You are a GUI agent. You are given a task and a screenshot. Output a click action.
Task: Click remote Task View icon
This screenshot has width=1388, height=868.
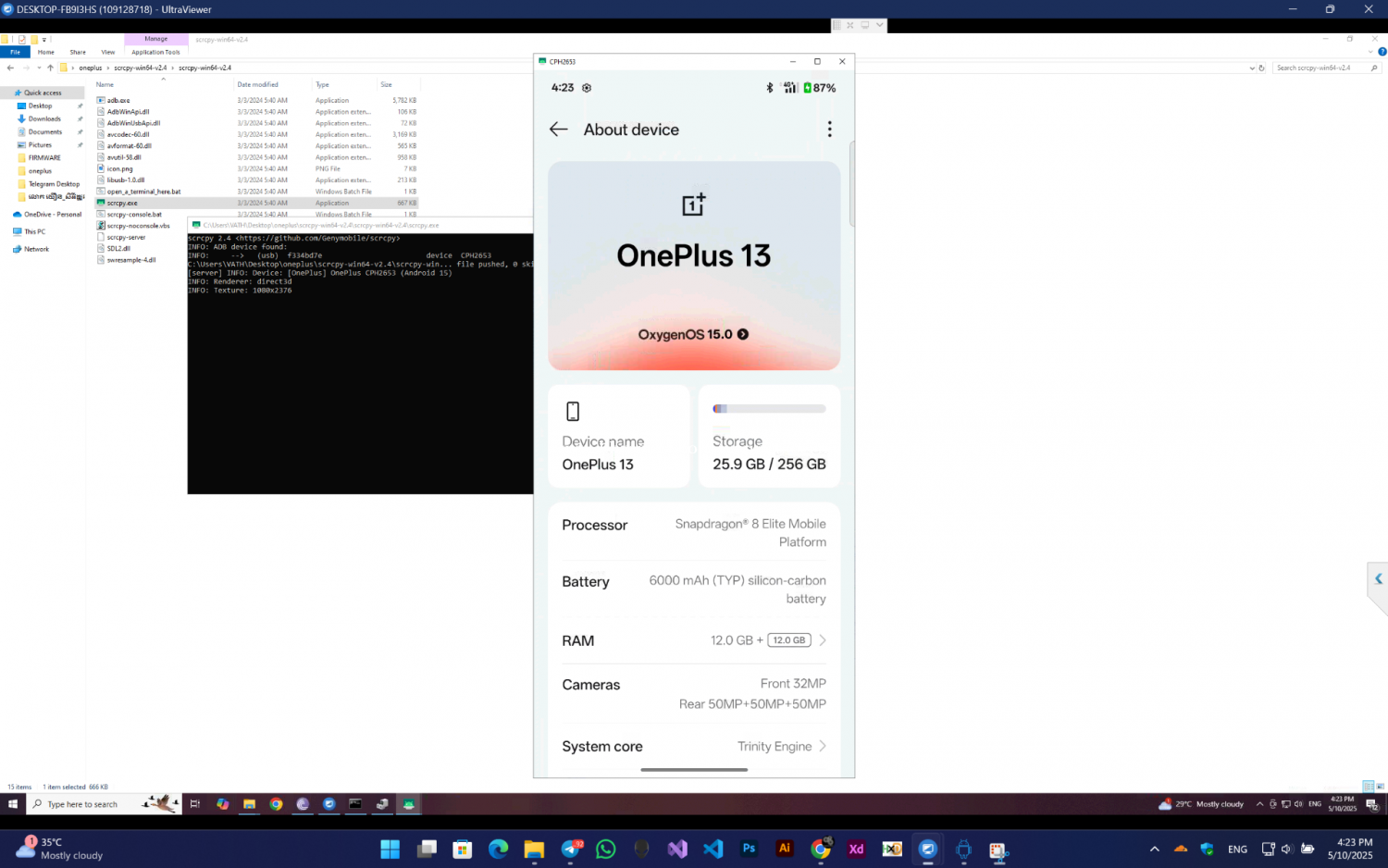point(194,804)
